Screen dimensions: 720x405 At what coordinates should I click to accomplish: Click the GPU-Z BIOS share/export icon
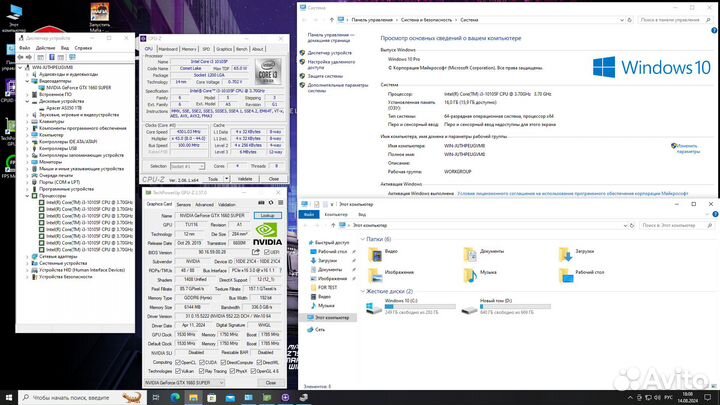(256, 252)
